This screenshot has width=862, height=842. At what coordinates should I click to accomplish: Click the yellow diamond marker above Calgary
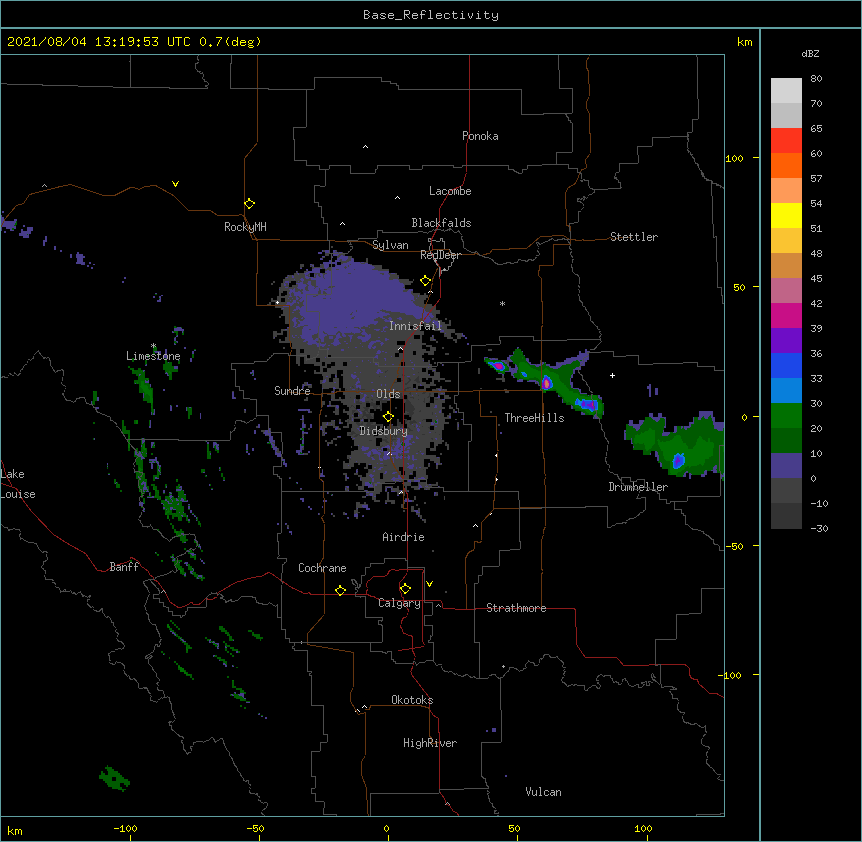tap(405, 589)
